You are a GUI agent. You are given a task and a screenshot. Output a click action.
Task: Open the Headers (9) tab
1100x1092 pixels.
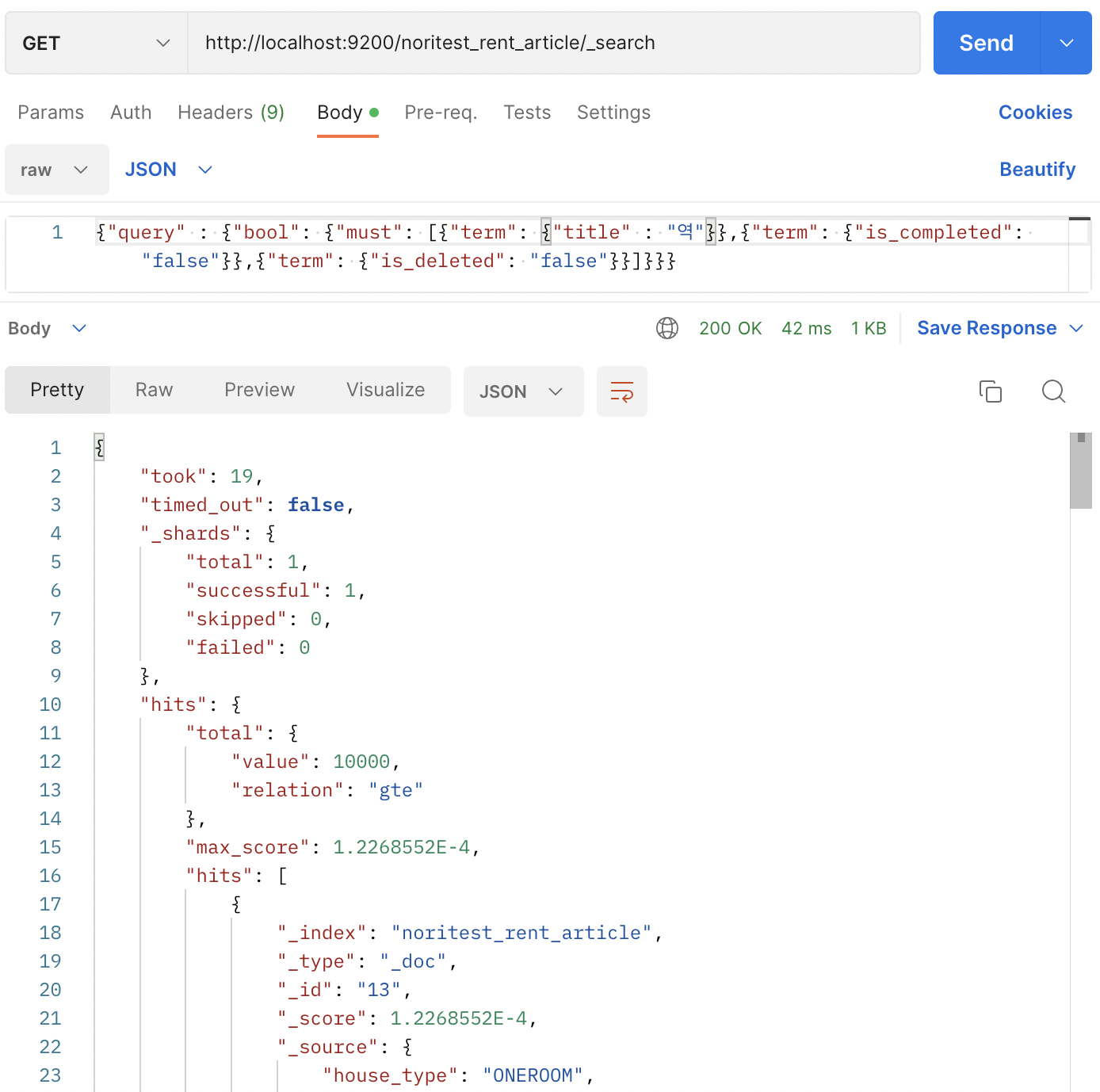231,113
